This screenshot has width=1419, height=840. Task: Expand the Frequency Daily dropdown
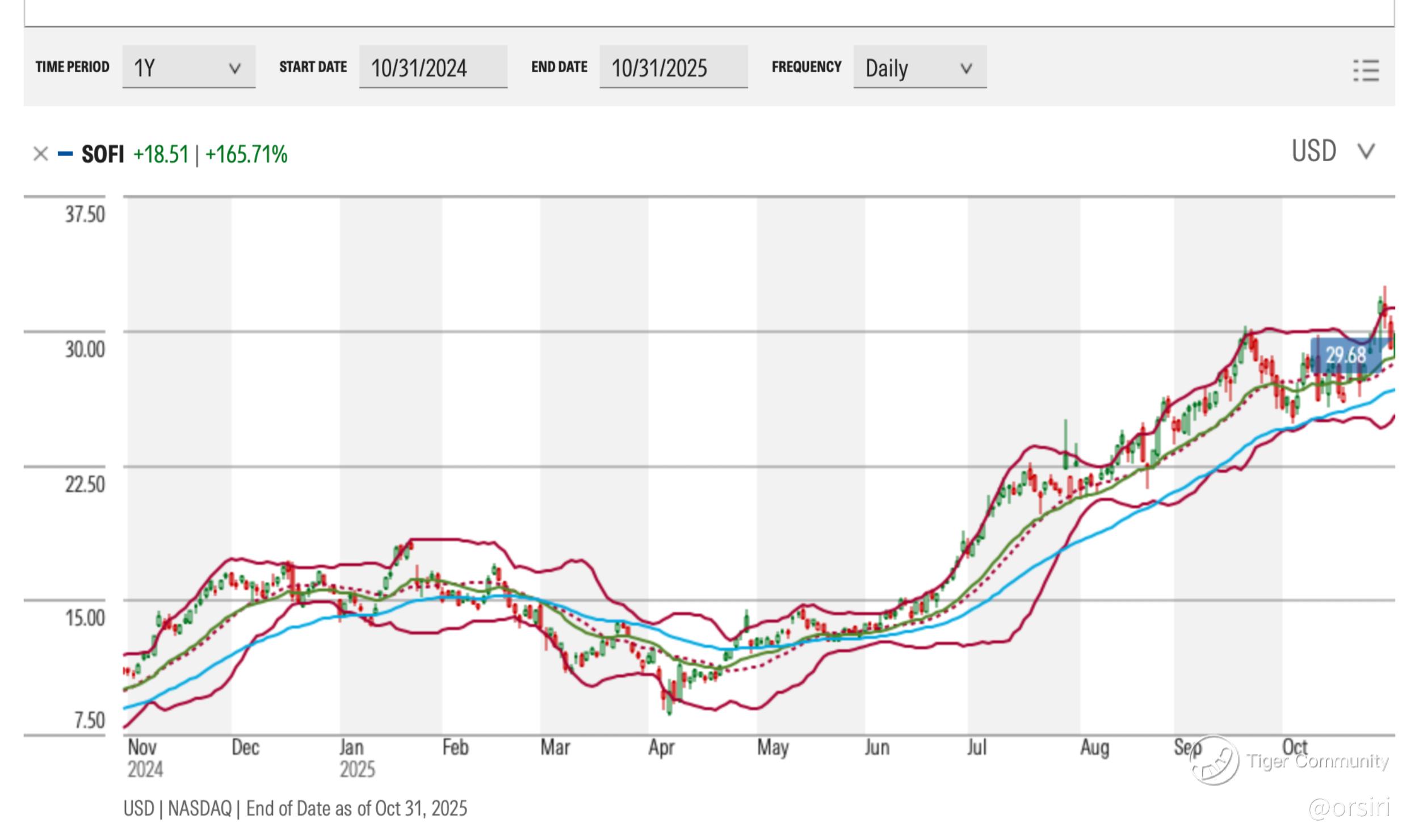[x=919, y=68]
